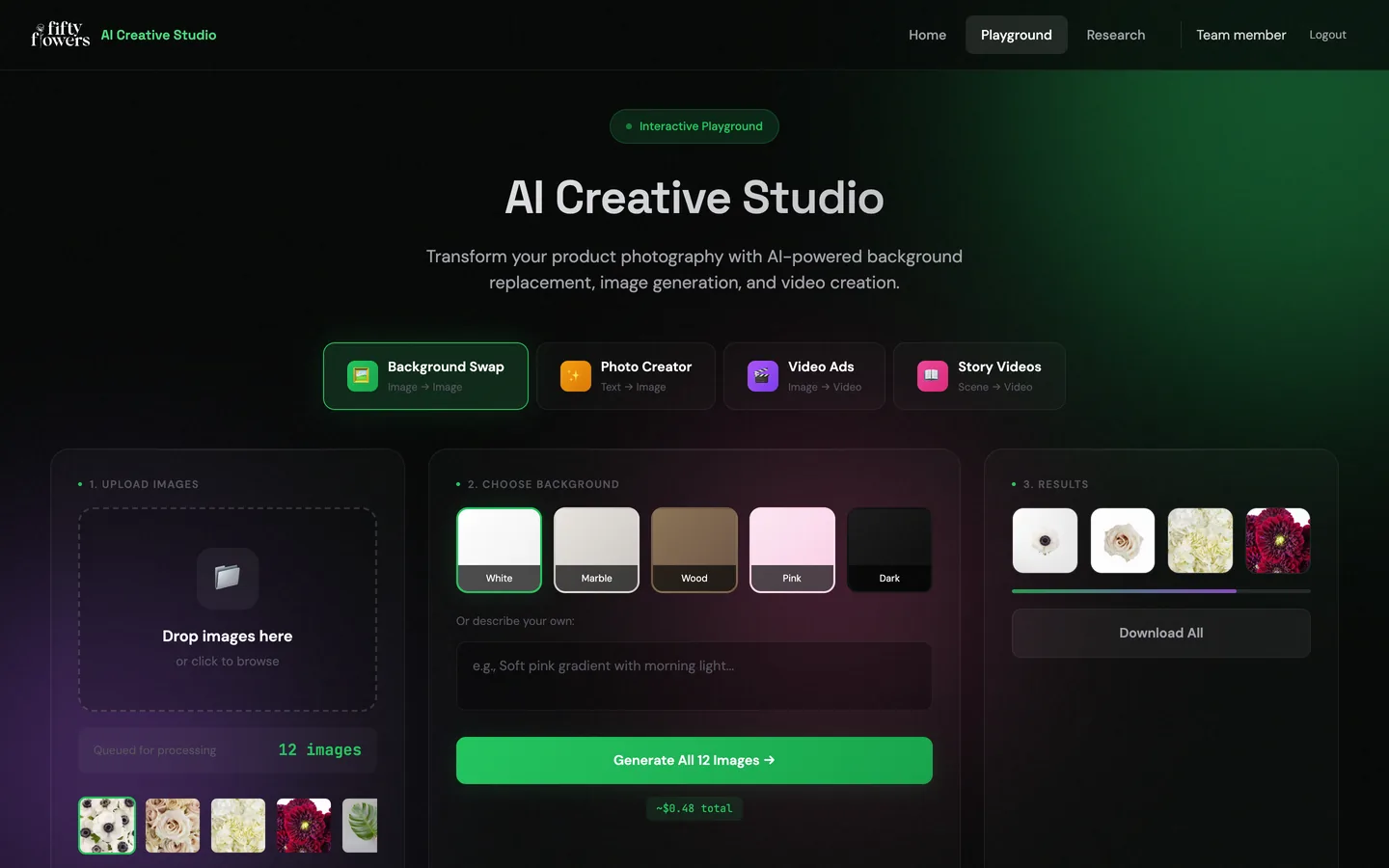Open the Playground nav item
Screen dimensions: 1389x868
pos(1017,35)
